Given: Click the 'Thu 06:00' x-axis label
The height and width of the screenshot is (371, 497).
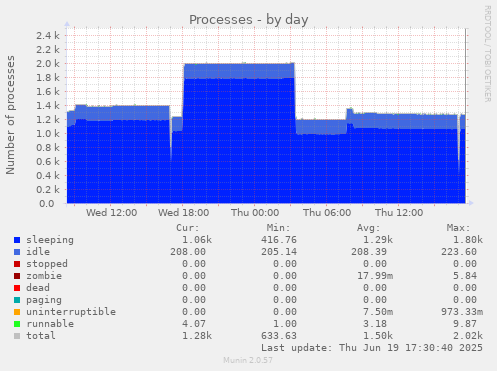Looking at the screenshot, I should (x=327, y=213).
